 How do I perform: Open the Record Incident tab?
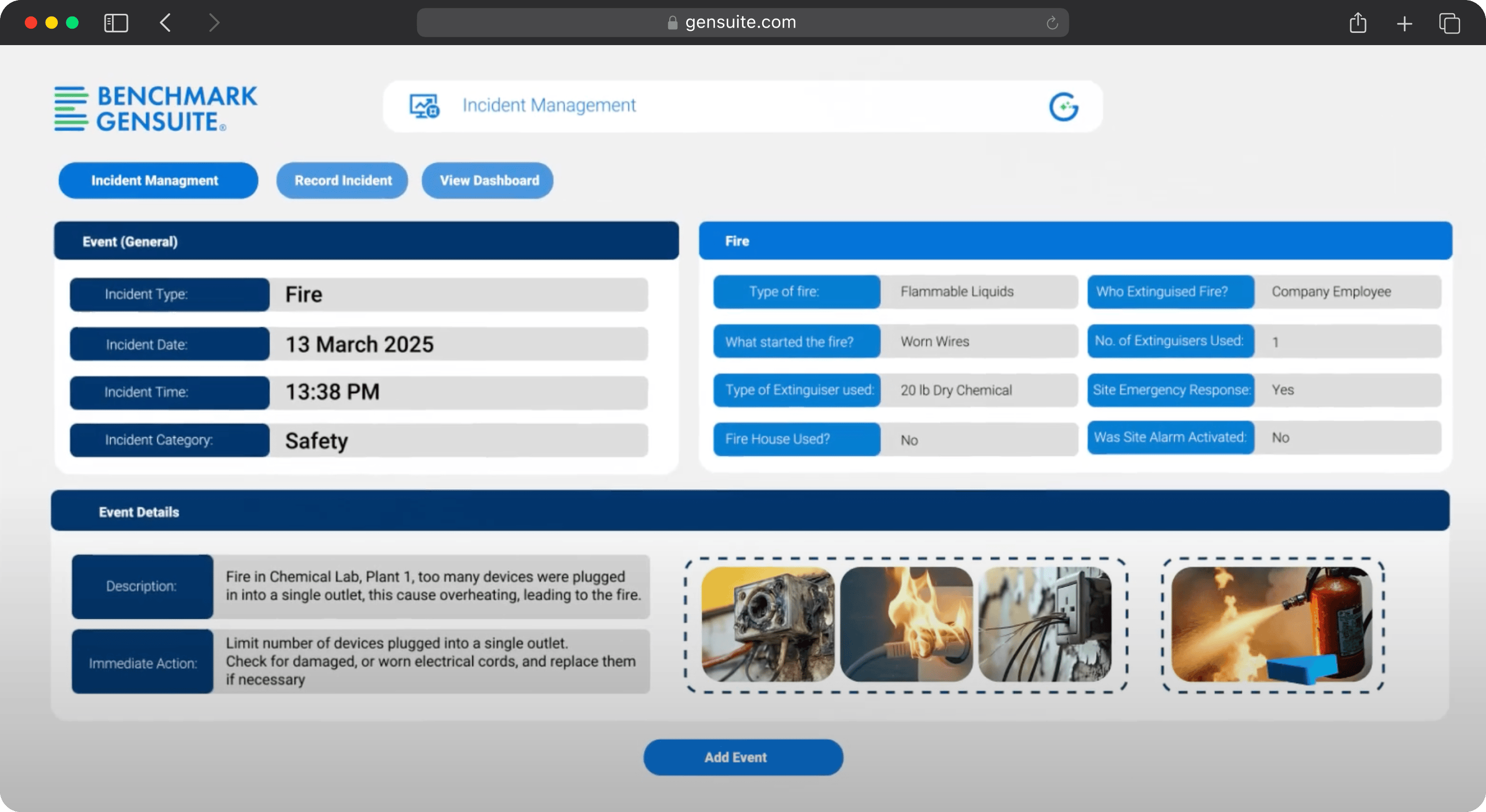(x=342, y=180)
